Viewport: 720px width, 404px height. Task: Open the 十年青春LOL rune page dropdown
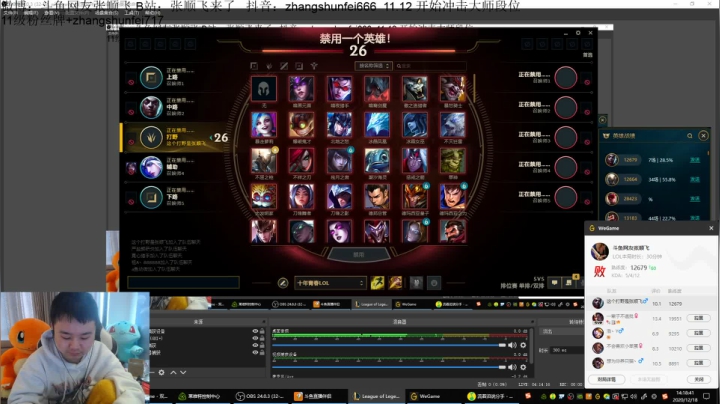pos(330,283)
